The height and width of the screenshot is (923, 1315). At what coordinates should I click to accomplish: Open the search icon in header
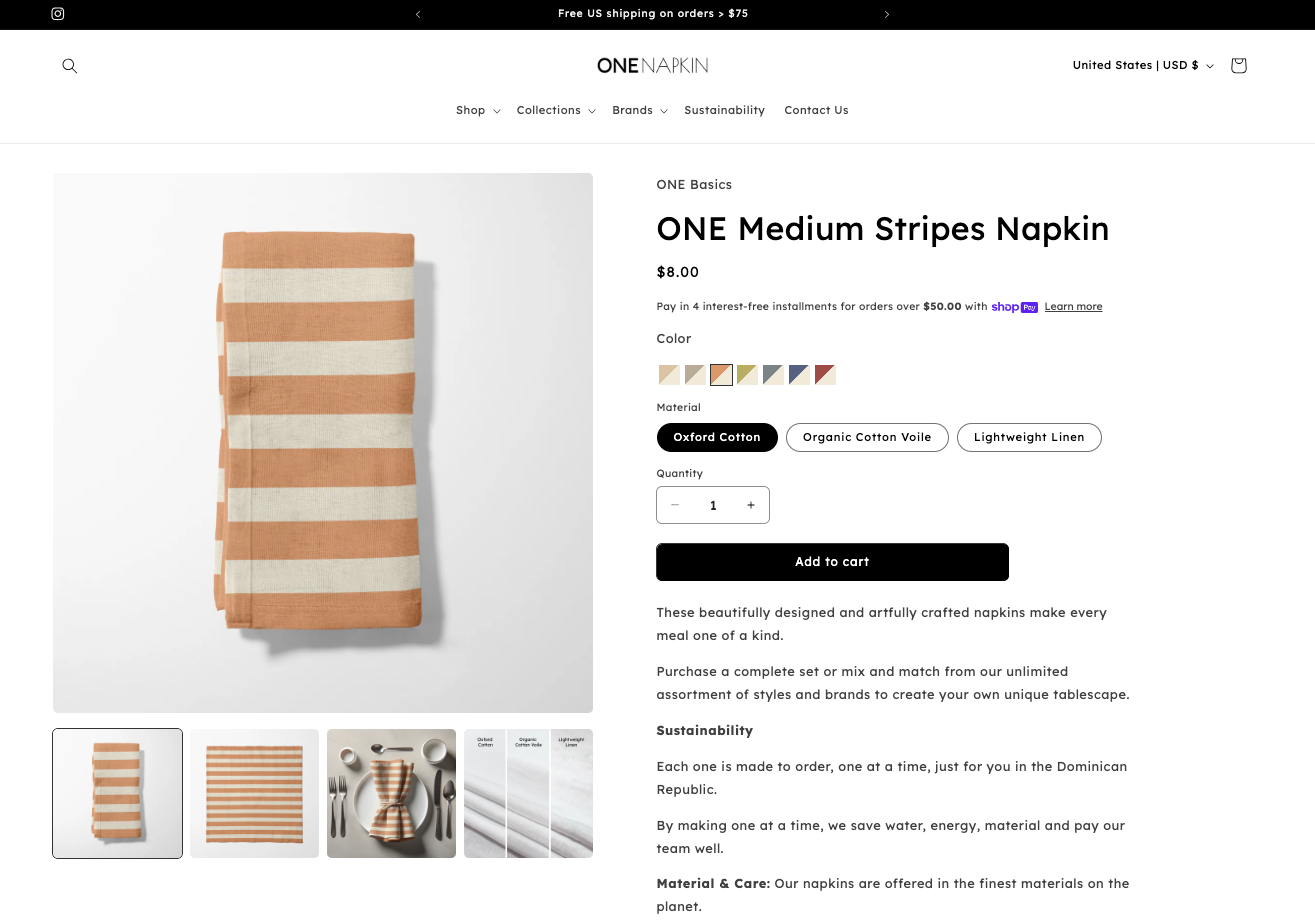click(x=69, y=66)
